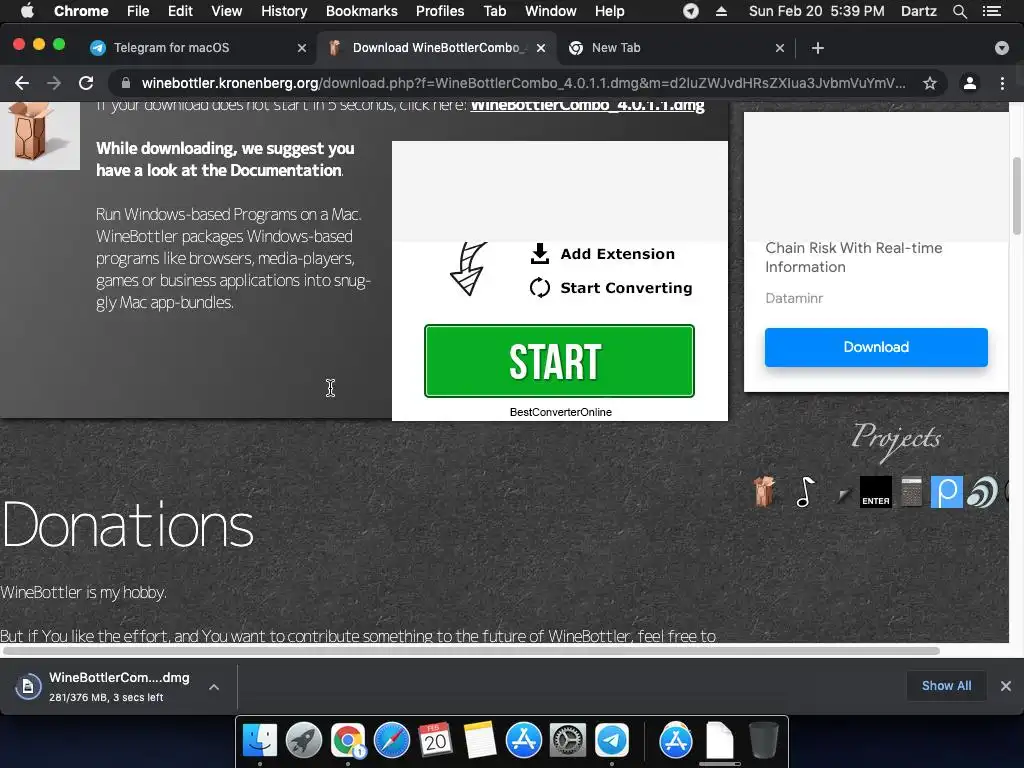This screenshot has height=768, width=1024.
Task: Open the ENTER project icon
Action: (876, 492)
